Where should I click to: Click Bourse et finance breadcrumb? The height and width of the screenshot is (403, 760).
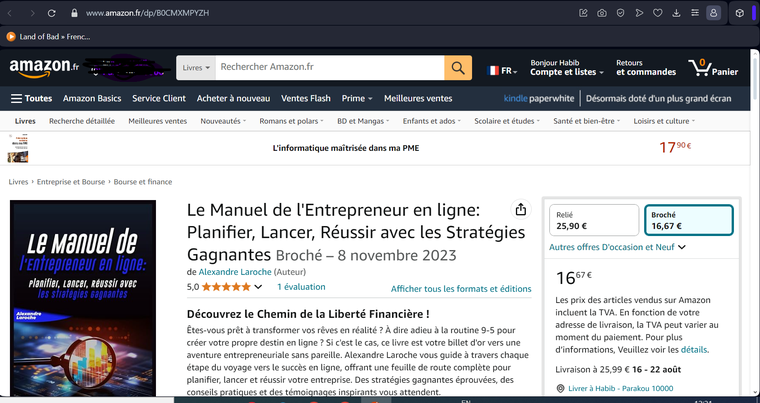click(x=143, y=182)
